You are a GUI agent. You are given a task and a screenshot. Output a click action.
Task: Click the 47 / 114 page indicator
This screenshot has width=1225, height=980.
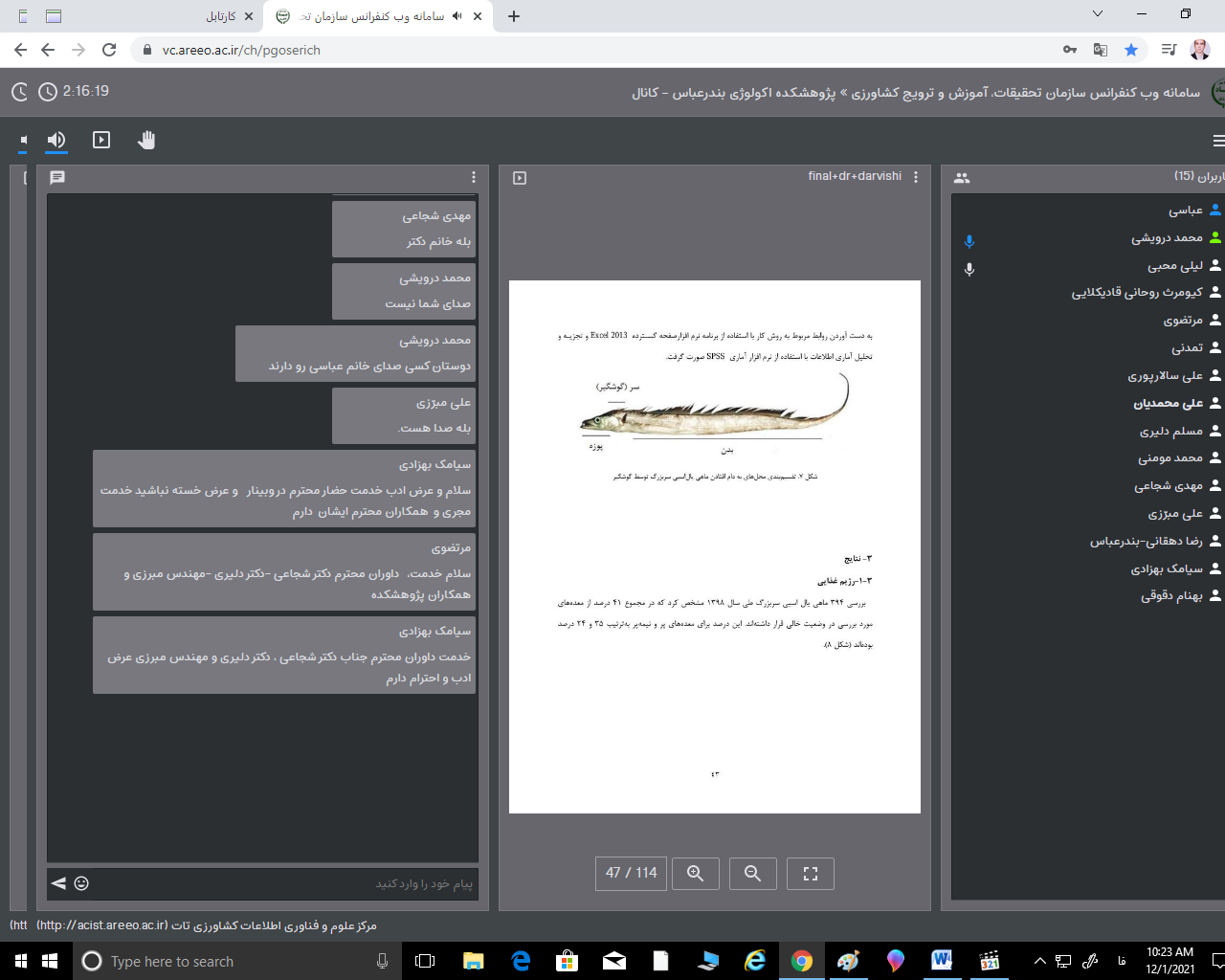[x=632, y=873]
